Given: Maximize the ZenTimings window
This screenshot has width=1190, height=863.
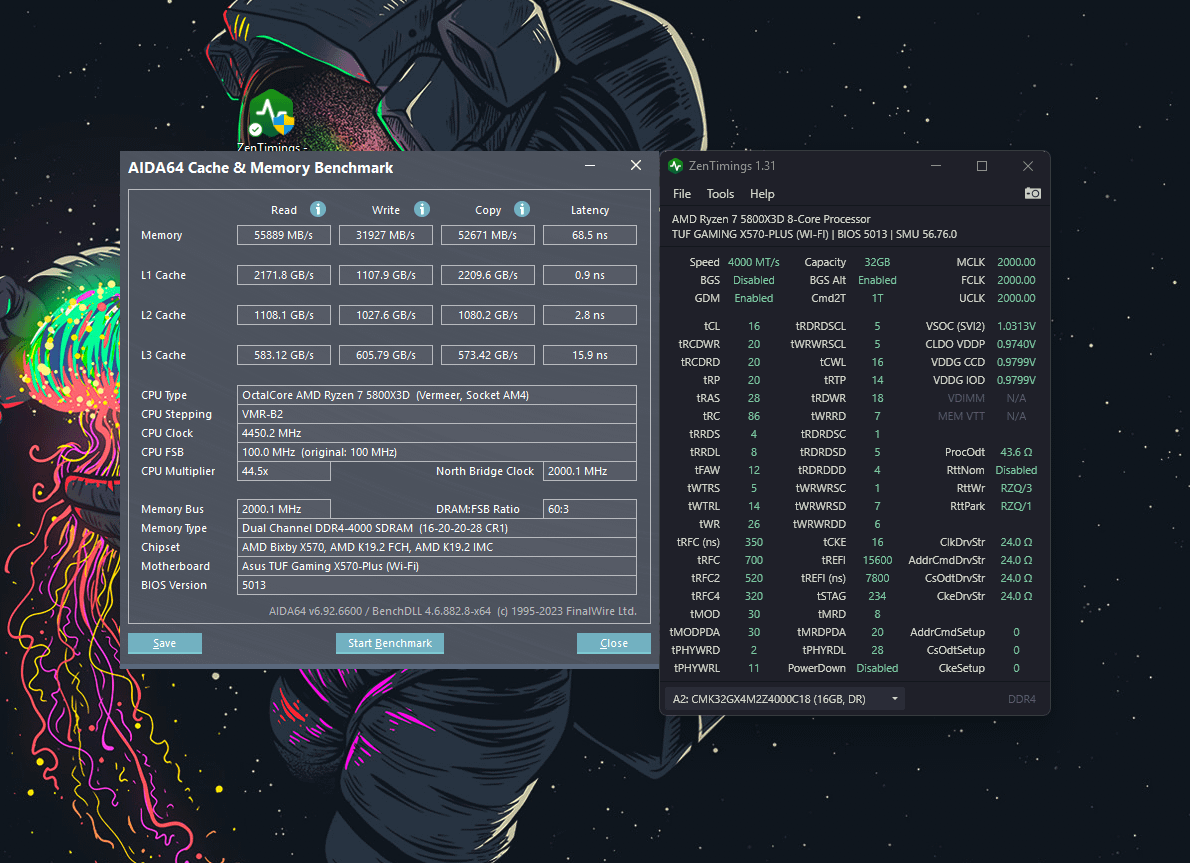Looking at the screenshot, I should [981, 165].
